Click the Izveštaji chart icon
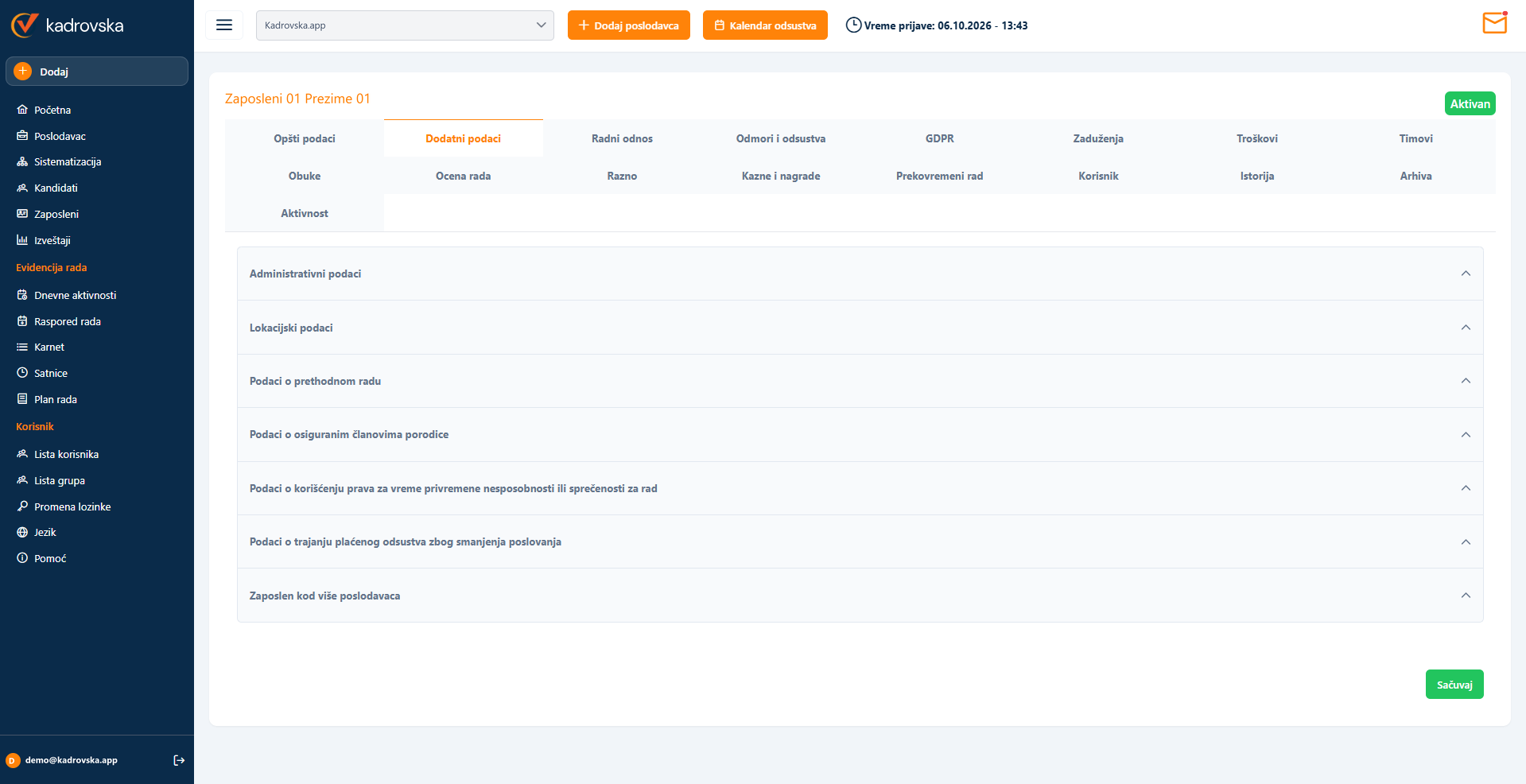Viewport: 1526px width, 784px height. (x=22, y=240)
